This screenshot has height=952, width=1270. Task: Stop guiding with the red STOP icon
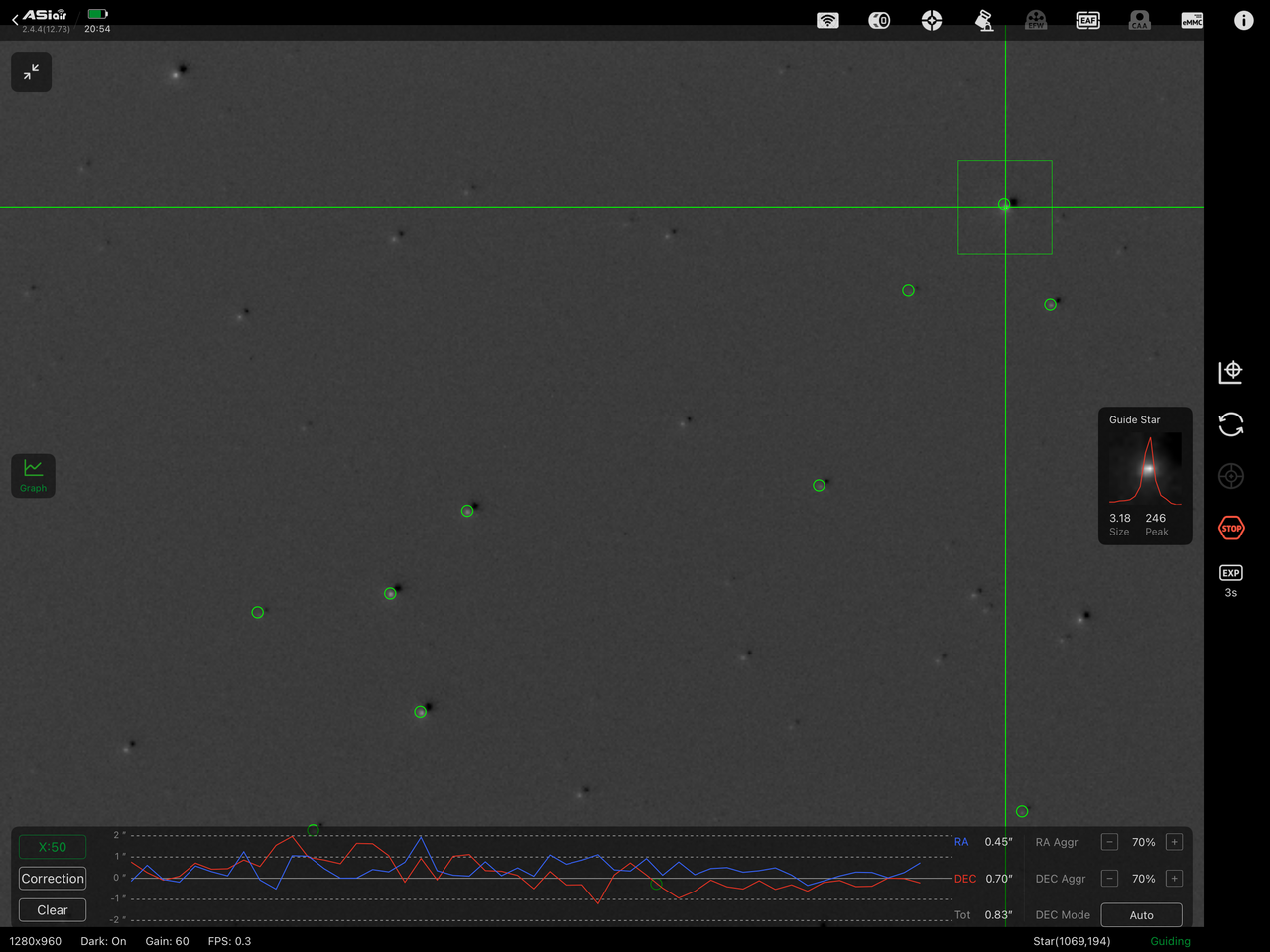tap(1230, 528)
